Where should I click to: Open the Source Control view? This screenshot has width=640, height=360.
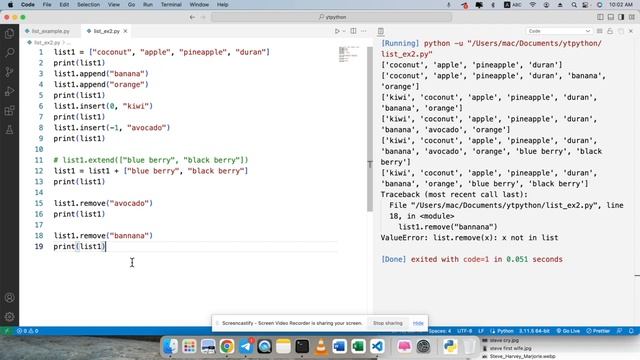(9, 72)
